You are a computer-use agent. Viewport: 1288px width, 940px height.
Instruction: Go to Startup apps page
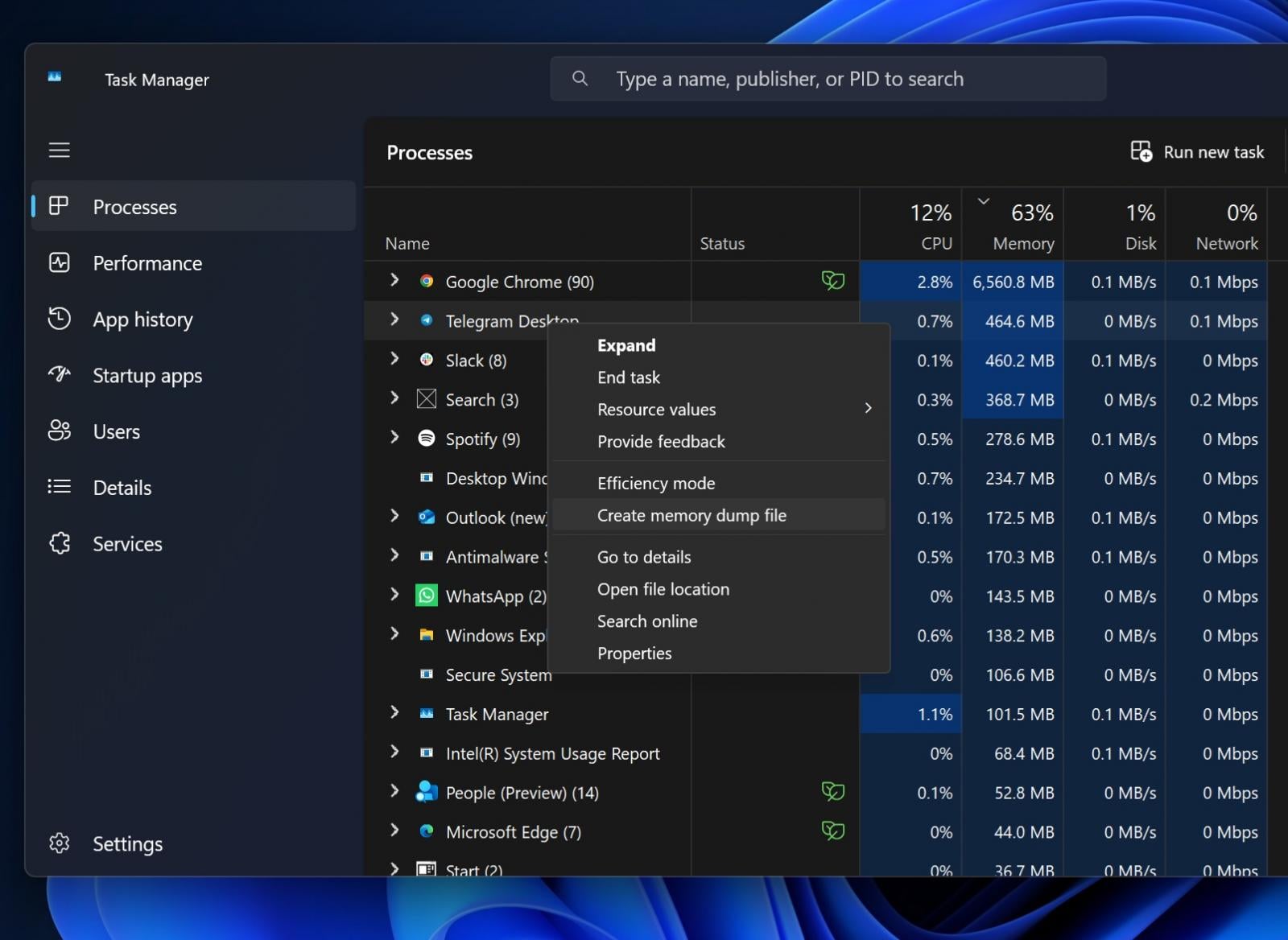(147, 376)
